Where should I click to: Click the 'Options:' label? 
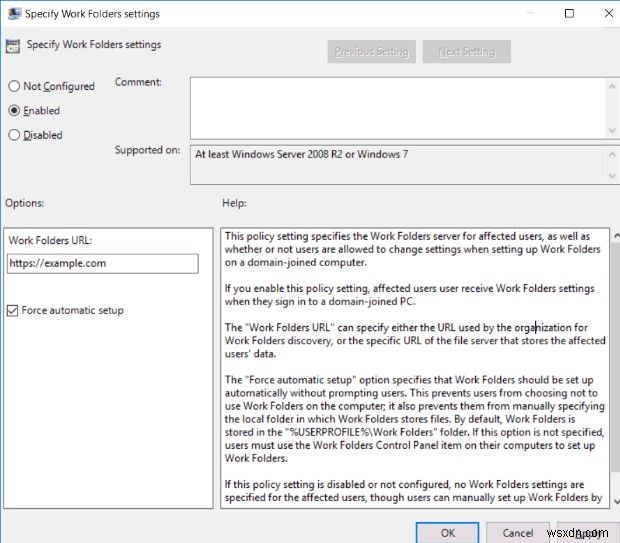tap(25, 203)
